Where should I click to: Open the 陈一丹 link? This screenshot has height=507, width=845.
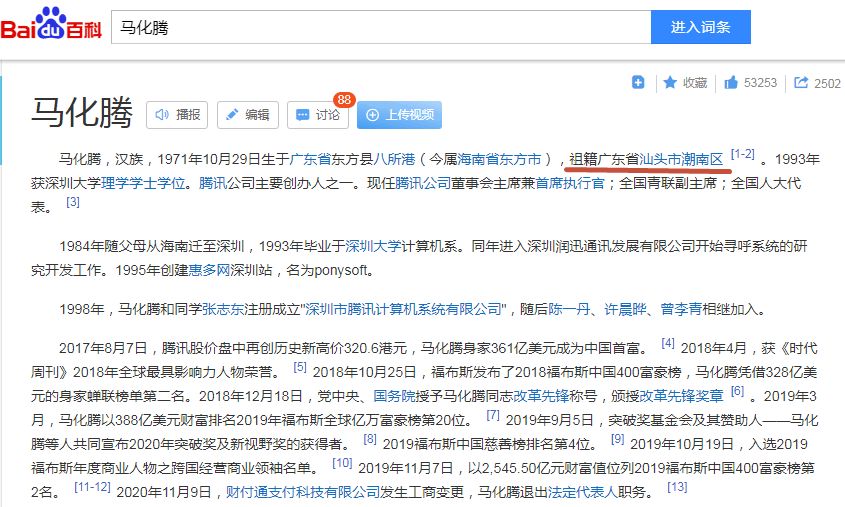pyautogui.click(x=570, y=309)
